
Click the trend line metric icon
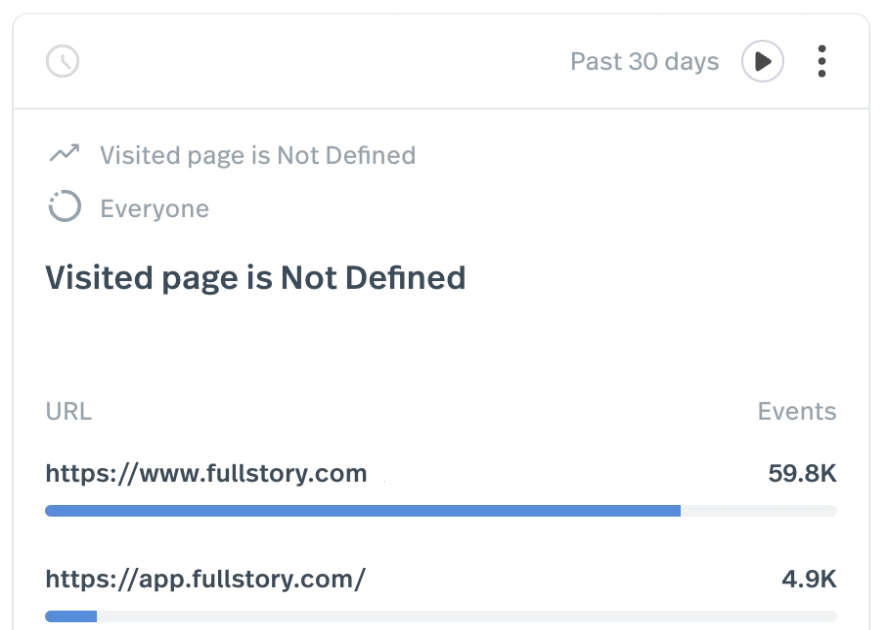[x=64, y=154]
